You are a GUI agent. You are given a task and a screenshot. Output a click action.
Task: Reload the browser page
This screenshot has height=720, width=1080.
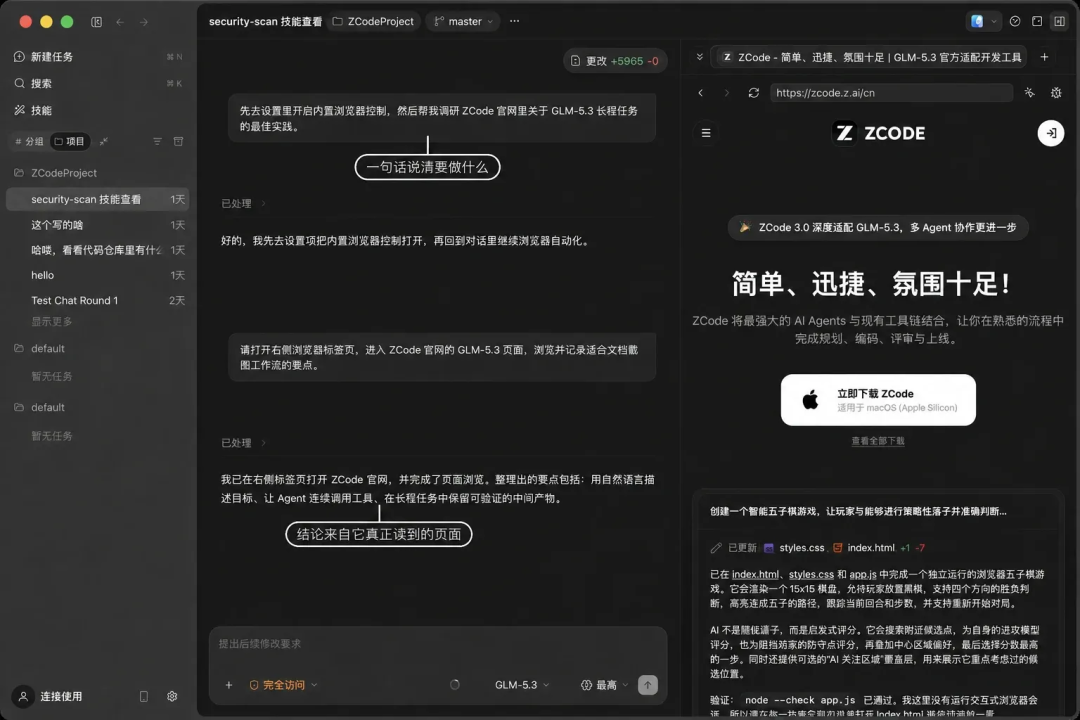point(754,93)
